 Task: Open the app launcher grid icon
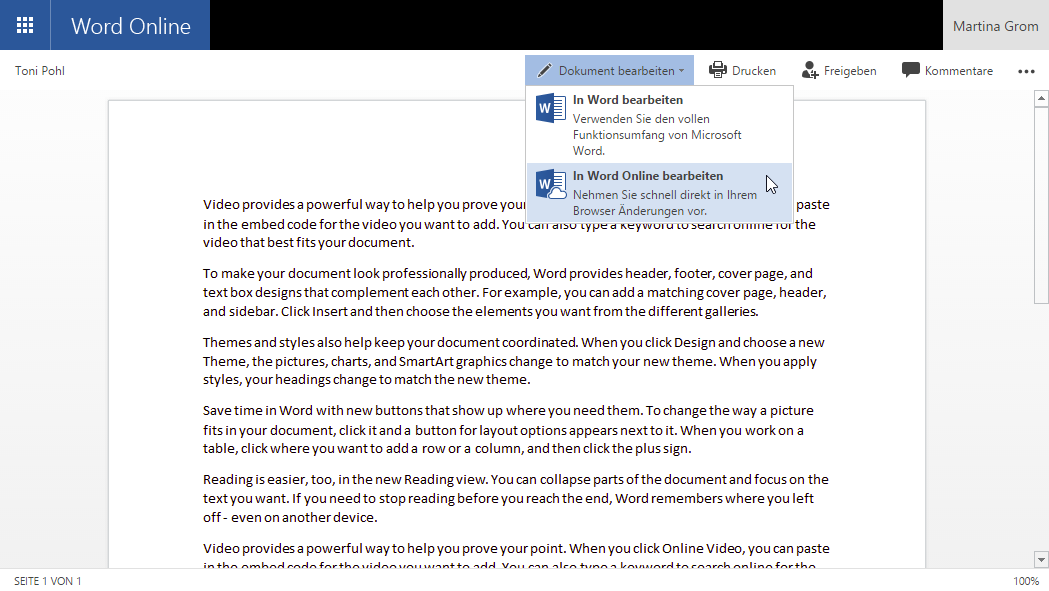coord(25,25)
